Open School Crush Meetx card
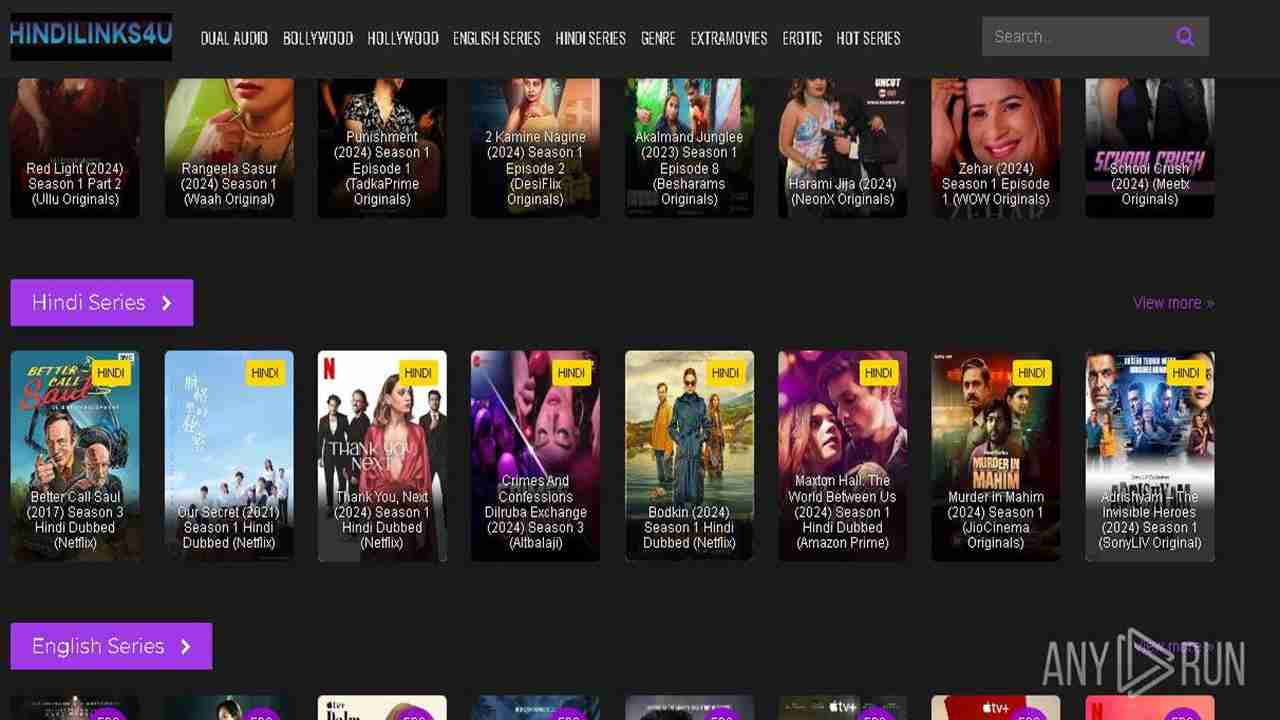This screenshot has height=720, width=1280. point(1150,148)
